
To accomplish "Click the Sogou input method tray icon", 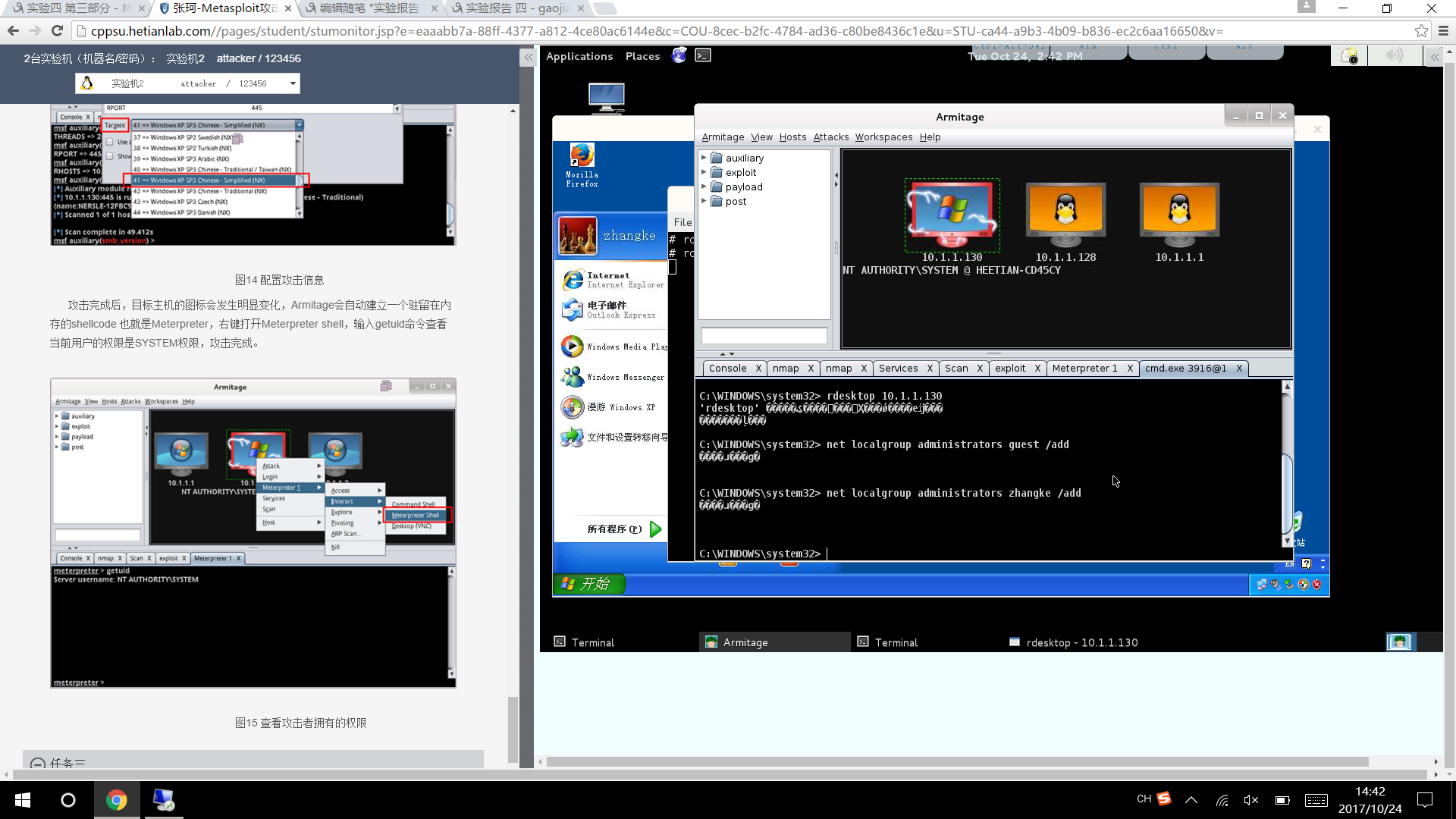I will pyautogui.click(x=1164, y=799).
